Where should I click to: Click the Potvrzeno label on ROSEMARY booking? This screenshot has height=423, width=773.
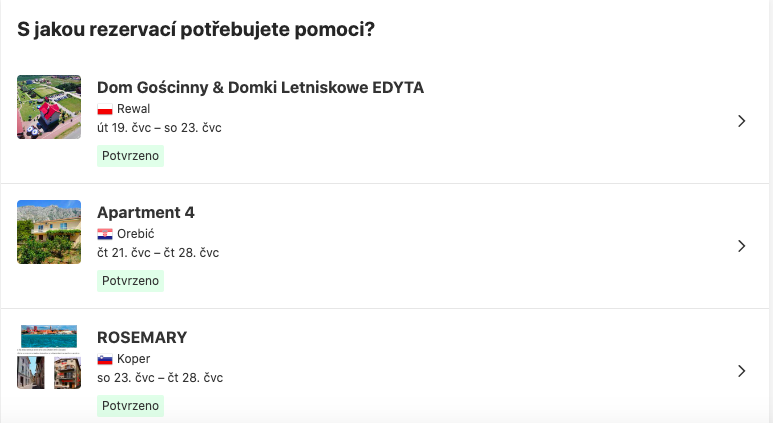[x=130, y=406]
